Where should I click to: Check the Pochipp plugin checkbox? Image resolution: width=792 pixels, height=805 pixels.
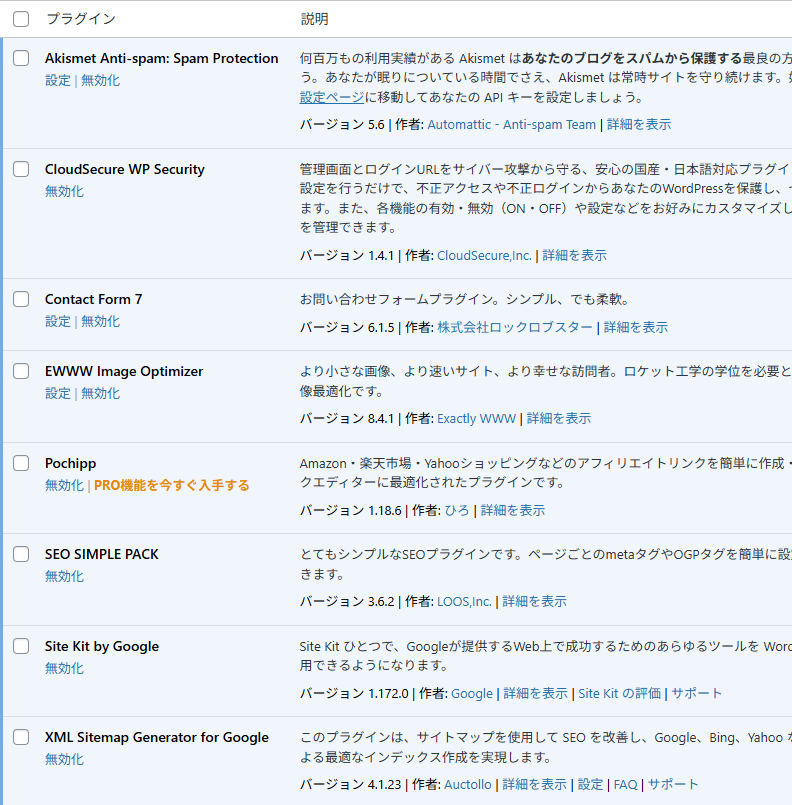click(x=20, y=462)
